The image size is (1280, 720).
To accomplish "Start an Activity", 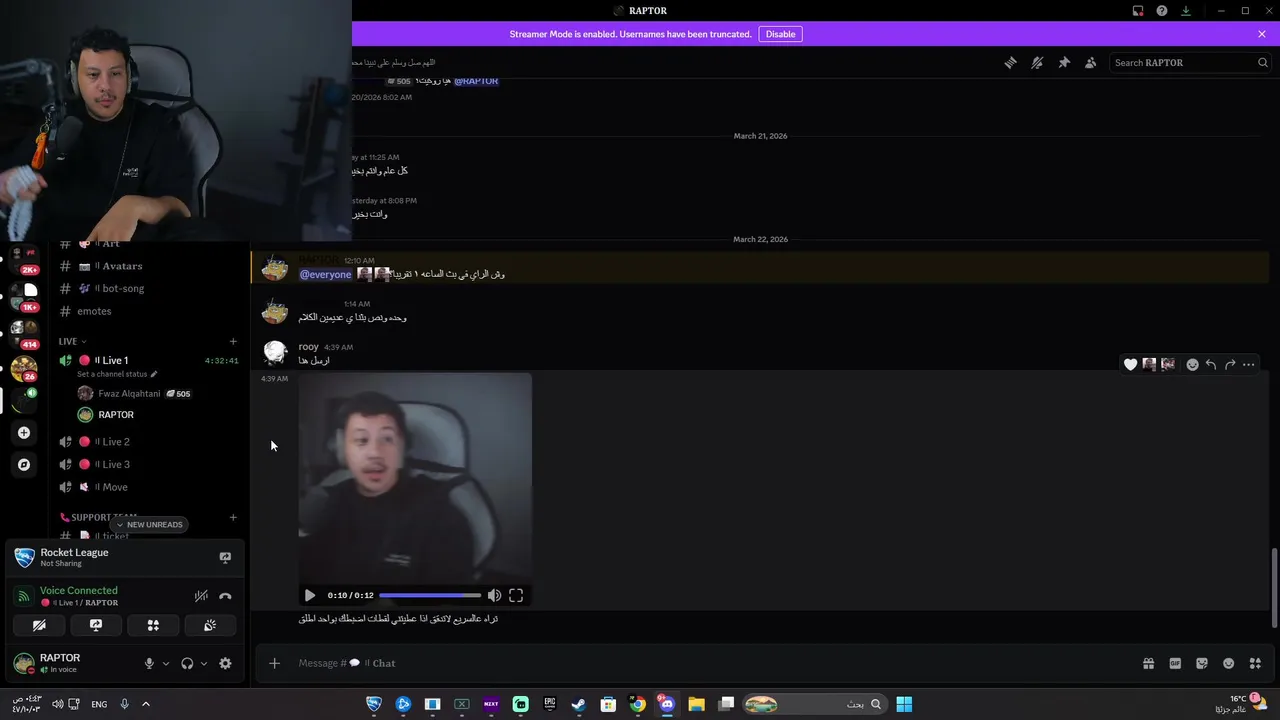I will (153, 625).
